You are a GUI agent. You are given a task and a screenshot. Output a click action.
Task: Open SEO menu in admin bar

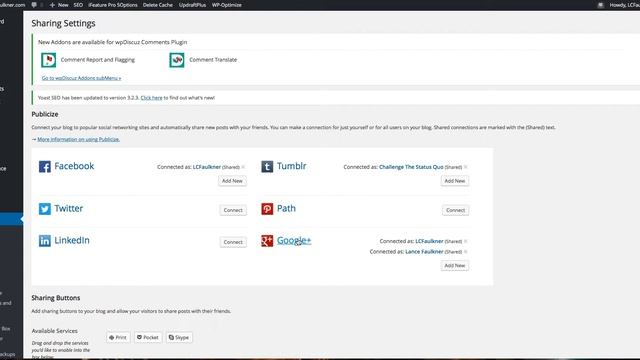point(78,5)
